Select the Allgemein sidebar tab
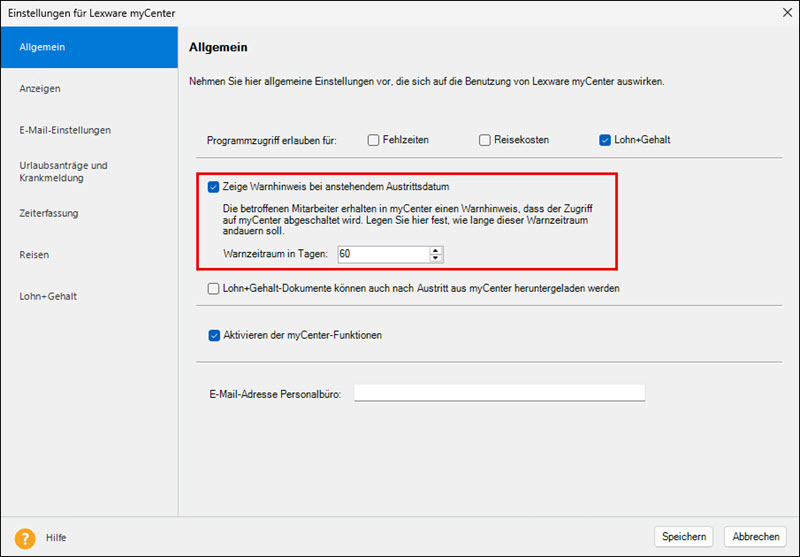 89,47
